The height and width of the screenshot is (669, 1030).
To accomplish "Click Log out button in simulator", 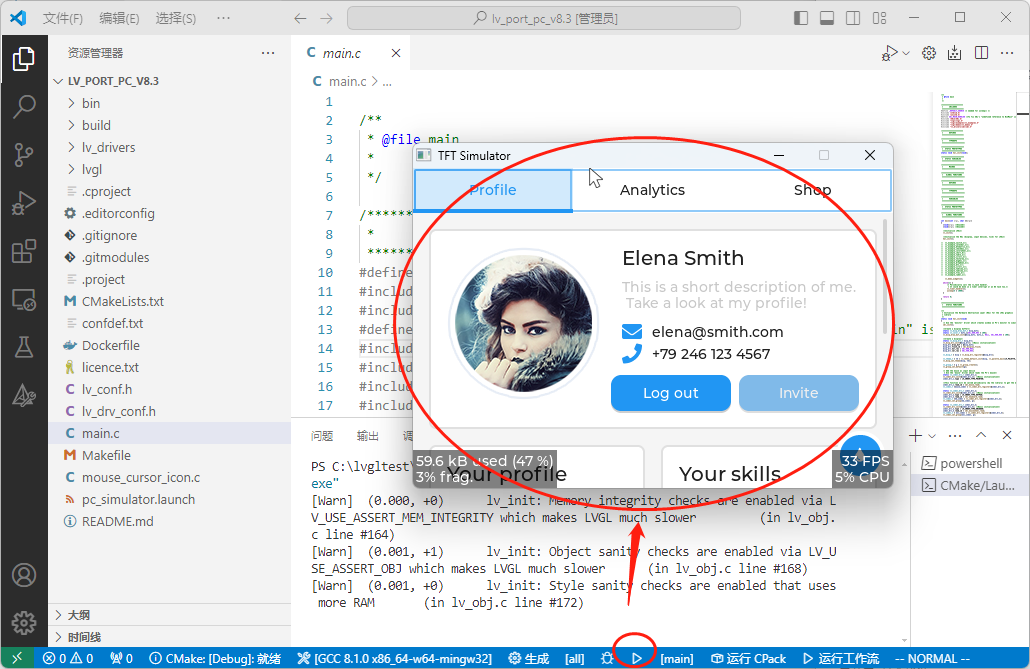I will 671,393.
